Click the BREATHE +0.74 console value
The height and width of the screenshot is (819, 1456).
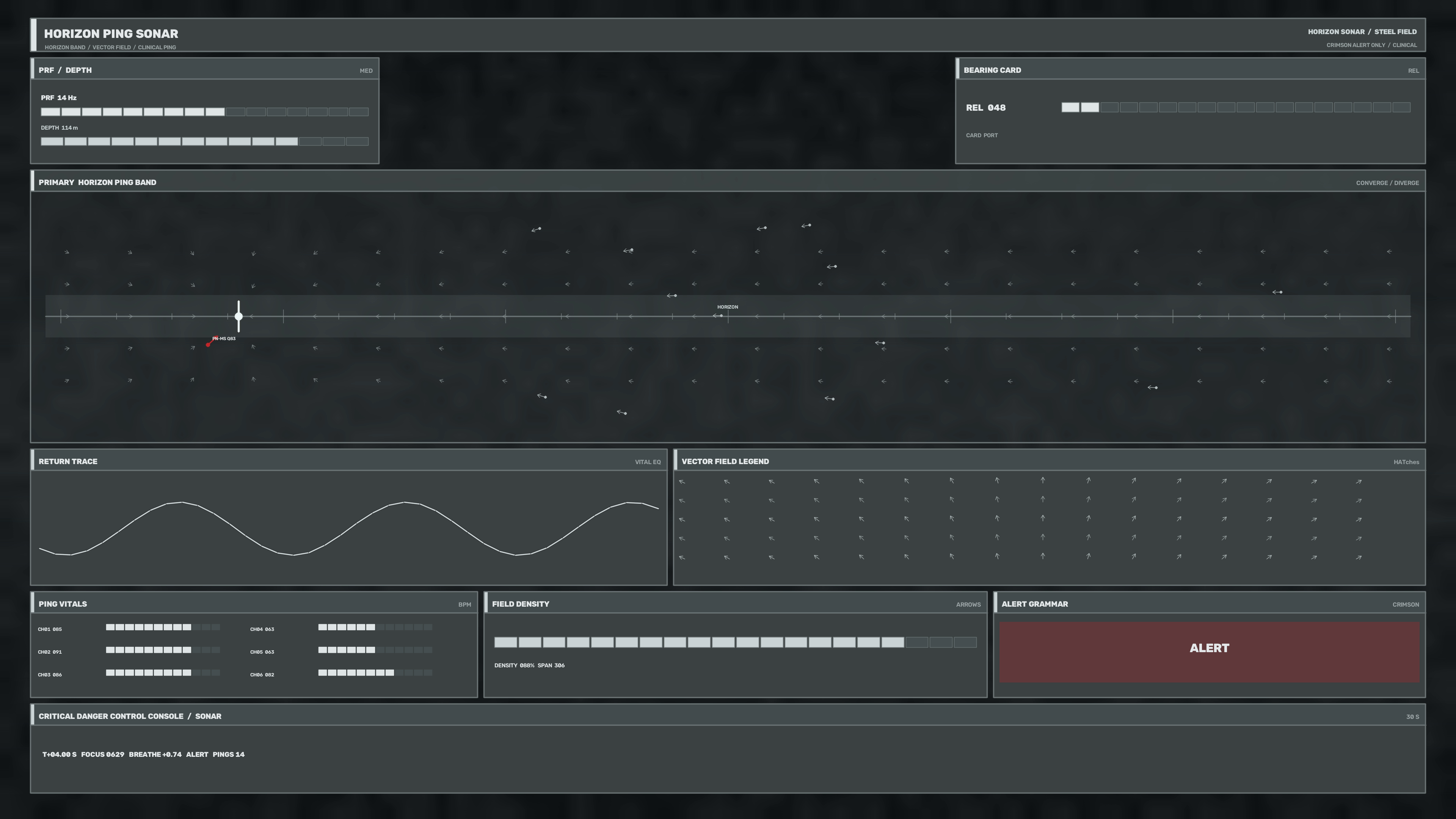coord(155,755)
